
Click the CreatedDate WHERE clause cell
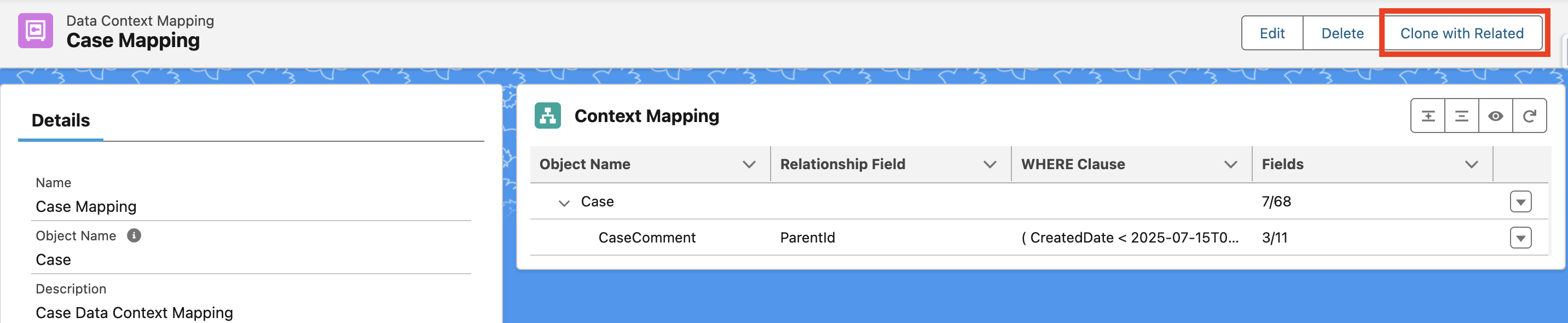pos(1129,238)
